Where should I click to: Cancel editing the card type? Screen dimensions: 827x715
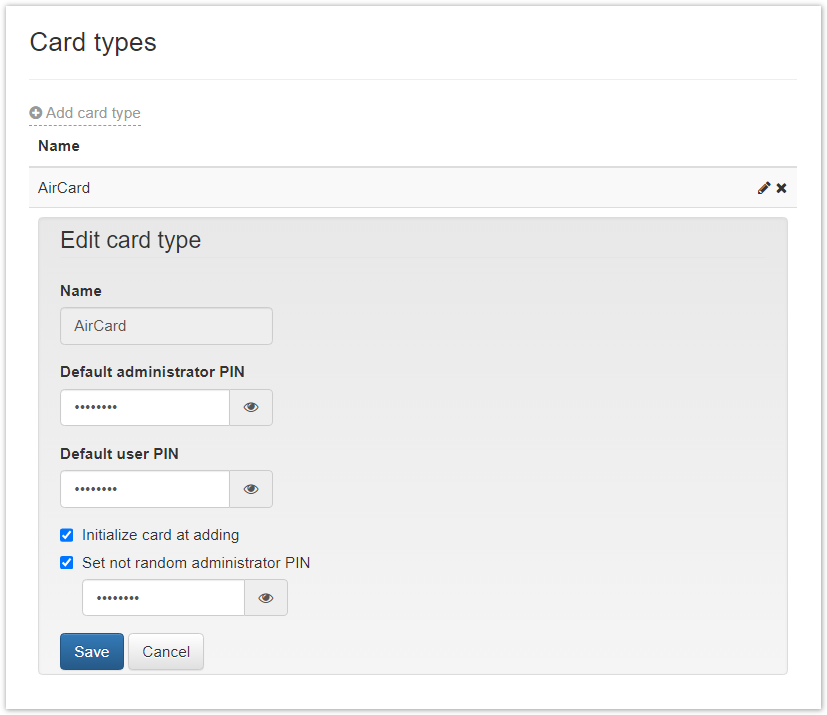coord(166,652)
